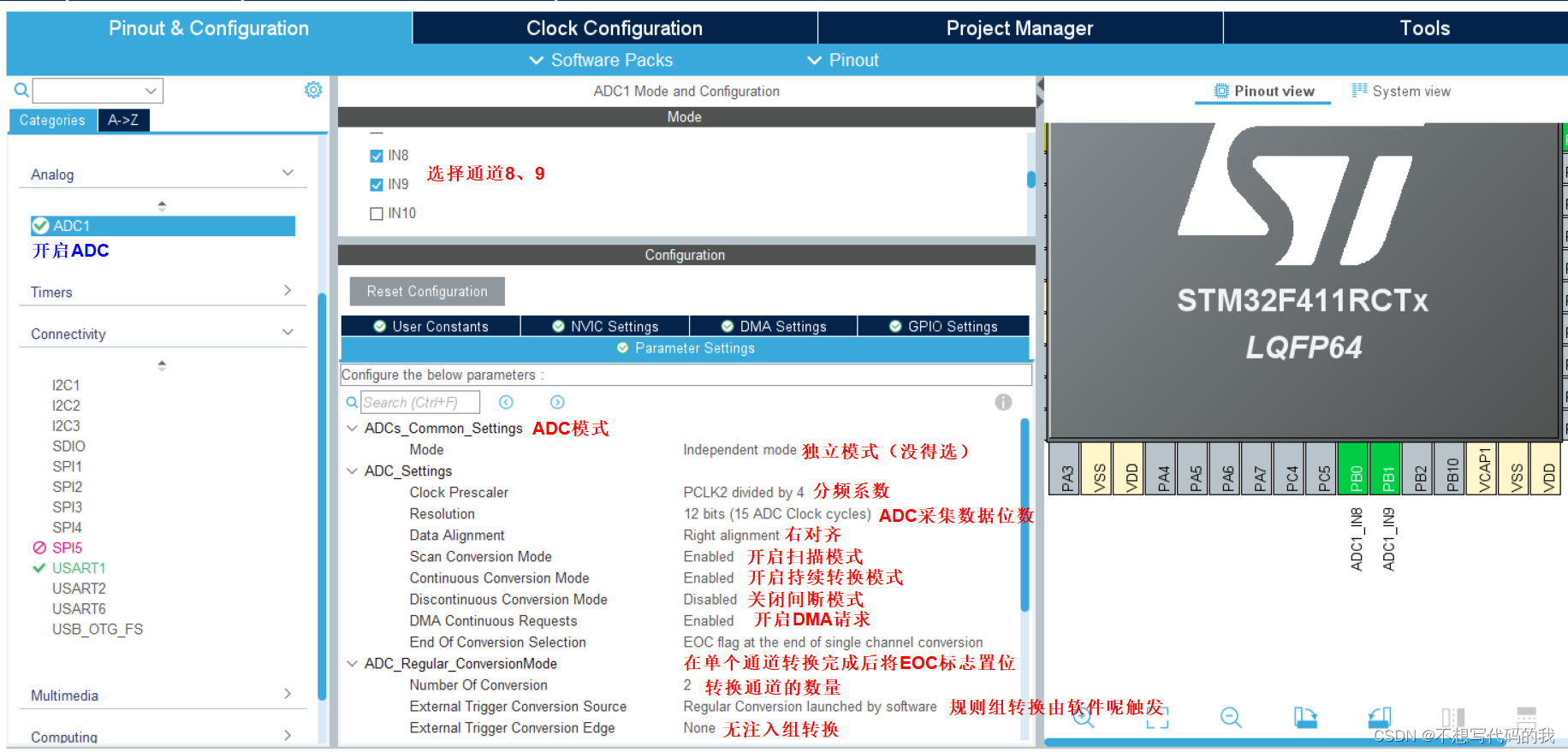Select USART2 in Connectivity list
This screenshot has height=752, width=1568.
[x=79, y=589]
